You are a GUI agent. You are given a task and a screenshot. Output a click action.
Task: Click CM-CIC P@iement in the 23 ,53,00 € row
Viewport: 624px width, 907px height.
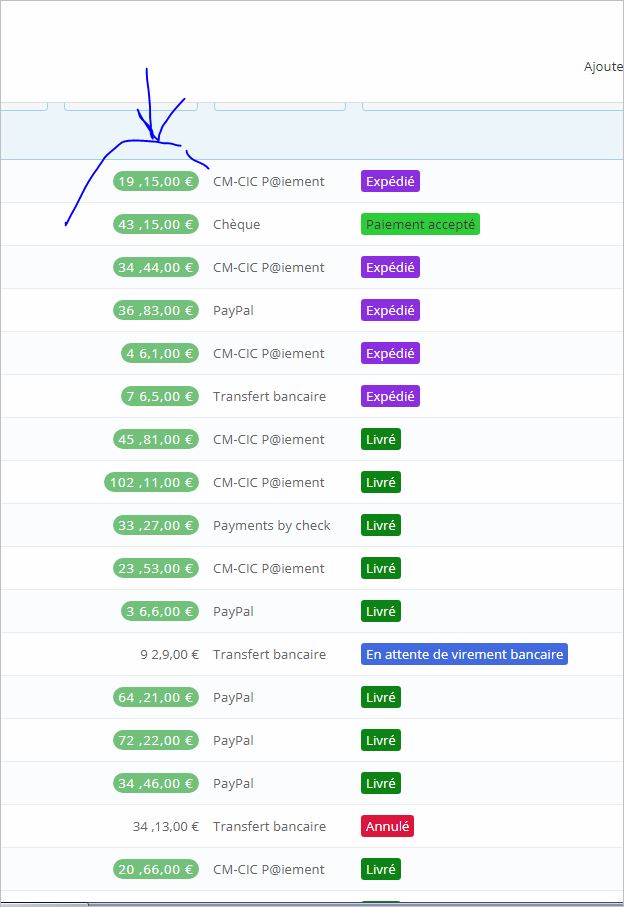click(x=269, y=568)
